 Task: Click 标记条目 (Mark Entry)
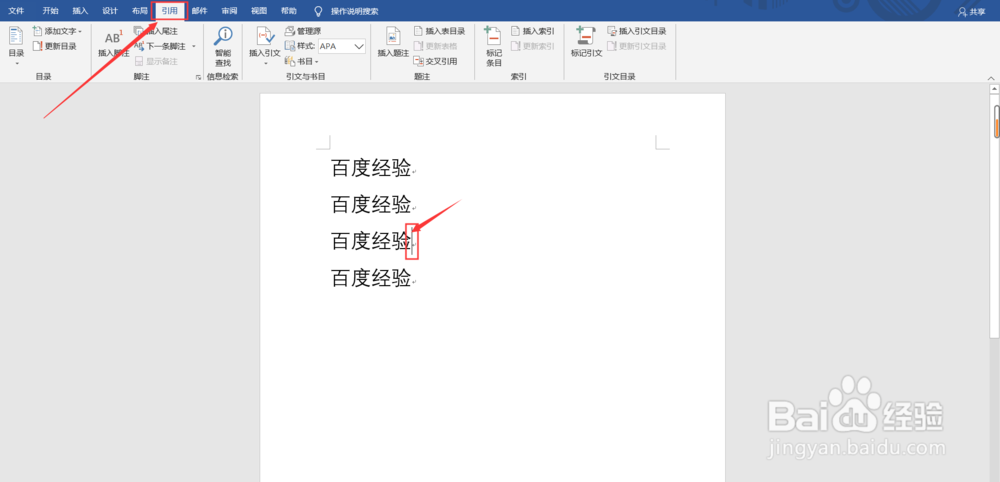(x=494, y=47)
